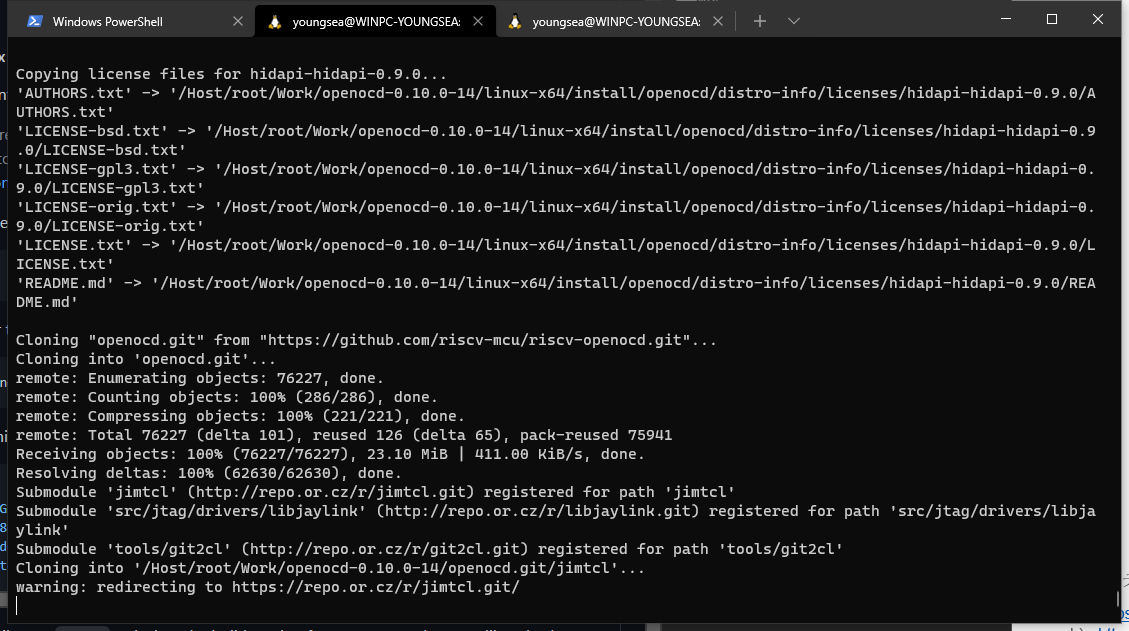Click the Linux penguin icon on third tab
The height and width of the screenshot is (631, 1129).
(x=514, y=22)
